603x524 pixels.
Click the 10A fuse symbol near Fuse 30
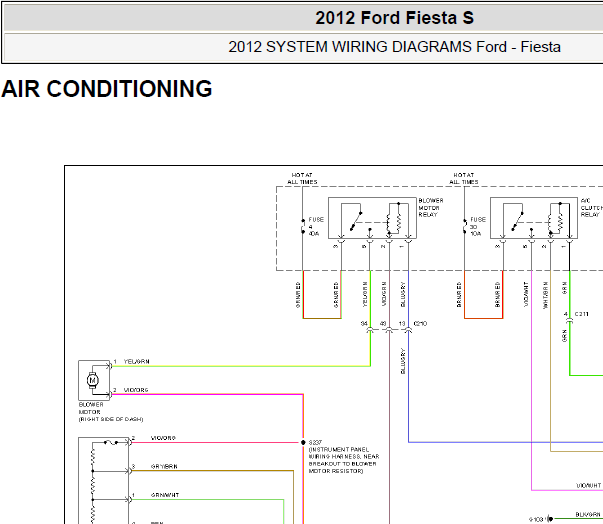[465, 226]
